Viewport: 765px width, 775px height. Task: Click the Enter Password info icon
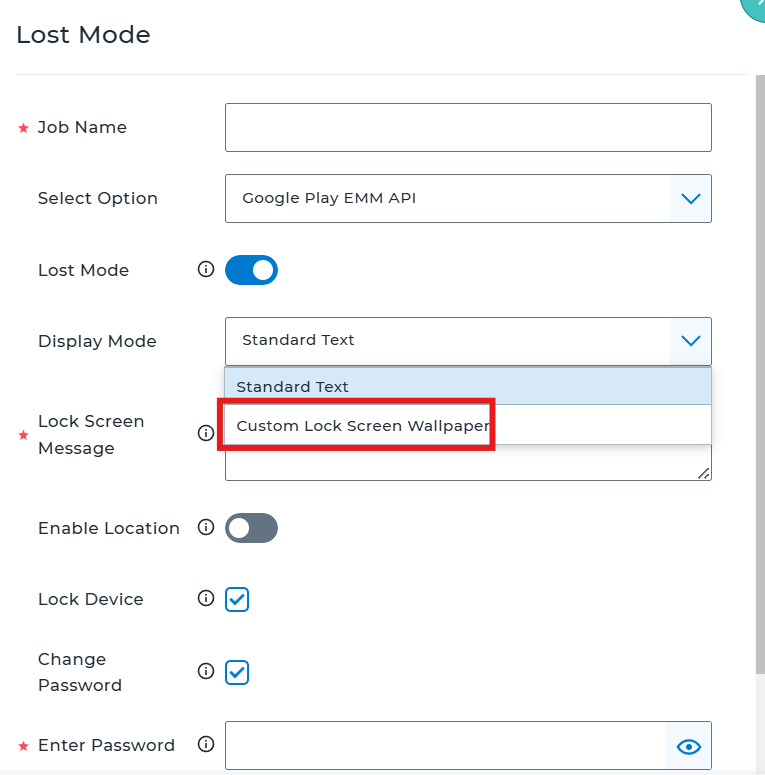(206, 744)
